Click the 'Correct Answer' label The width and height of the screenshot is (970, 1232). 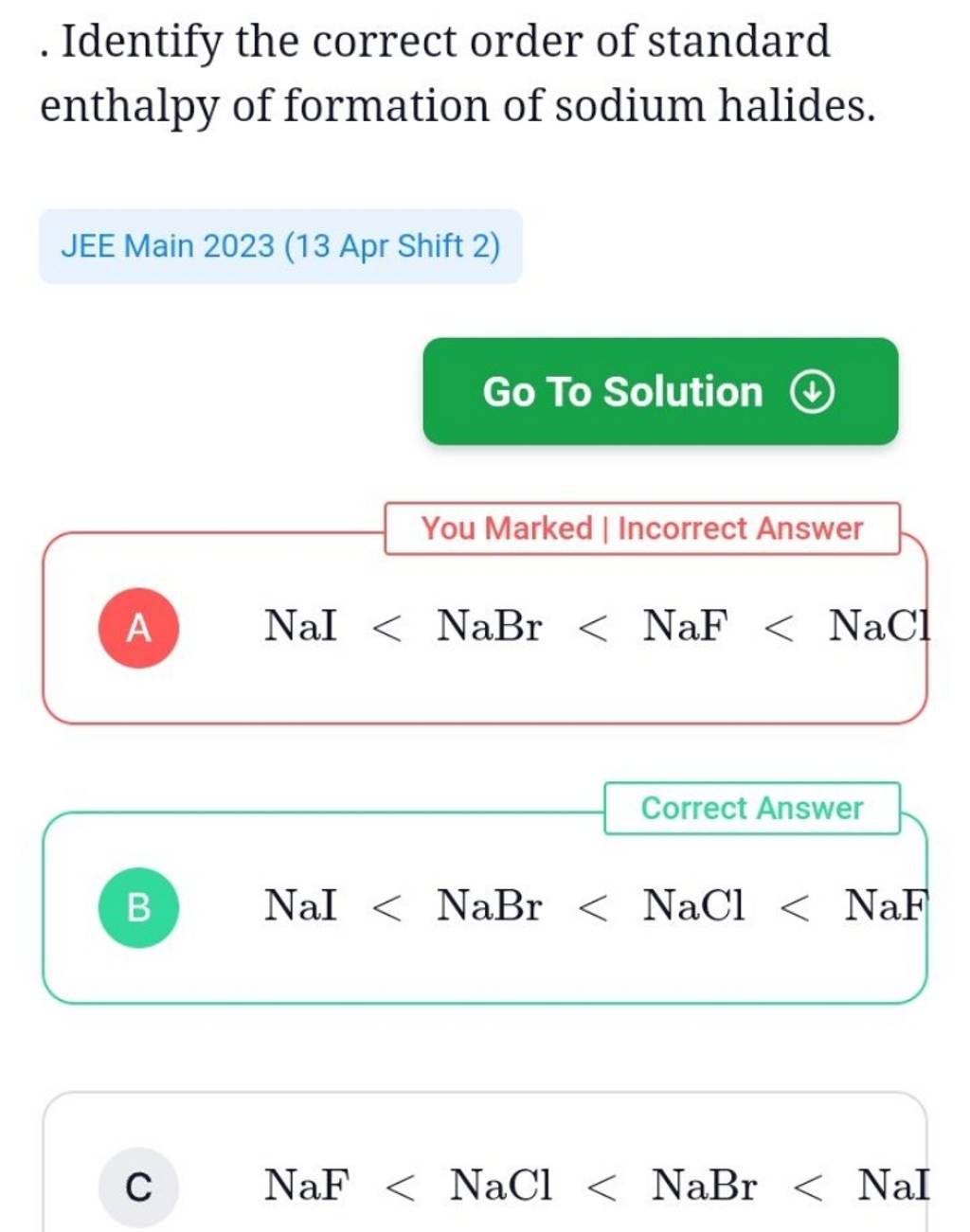[751, 808]
